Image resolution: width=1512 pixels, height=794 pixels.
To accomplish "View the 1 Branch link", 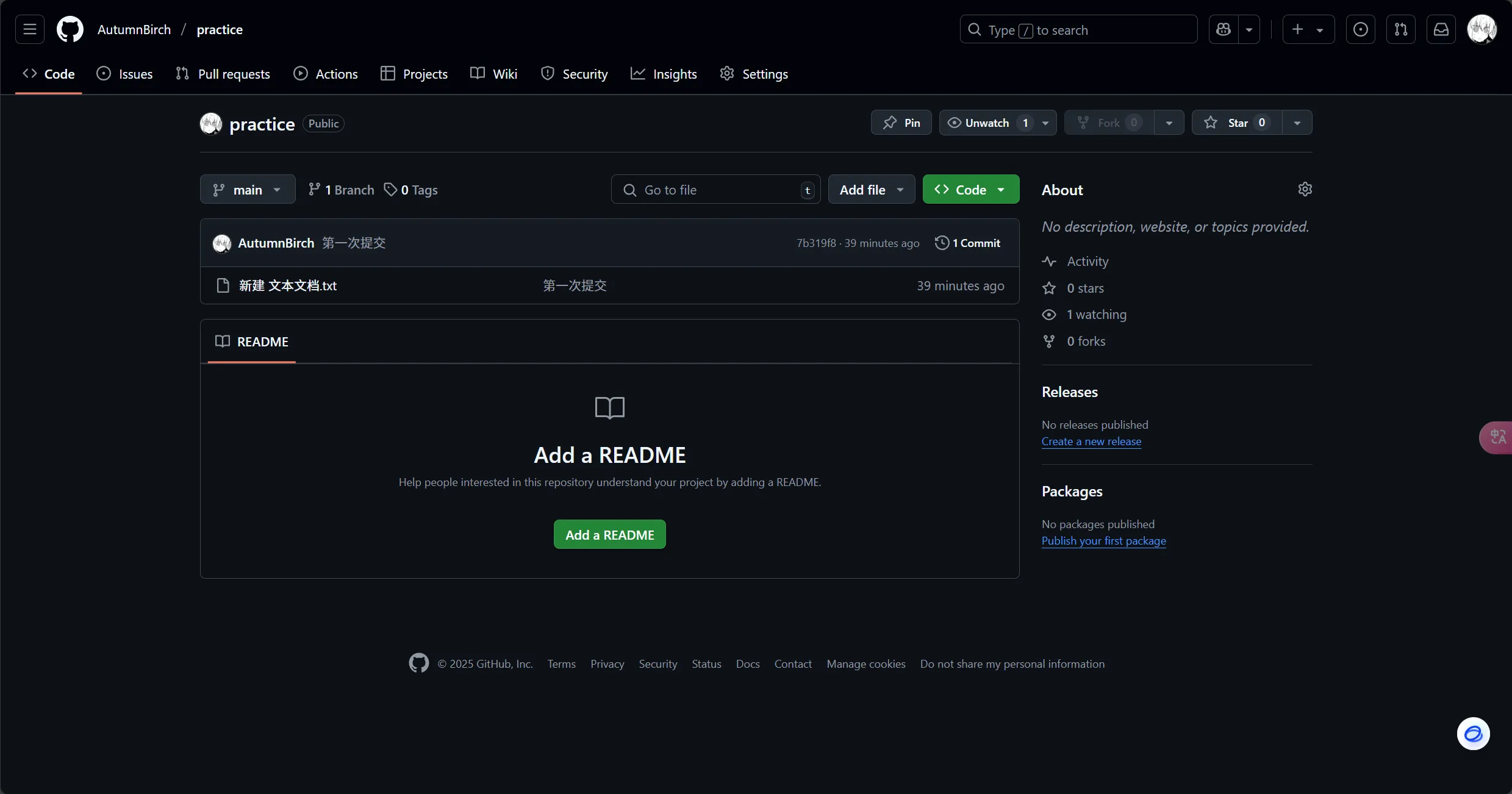I will [341, 190].
